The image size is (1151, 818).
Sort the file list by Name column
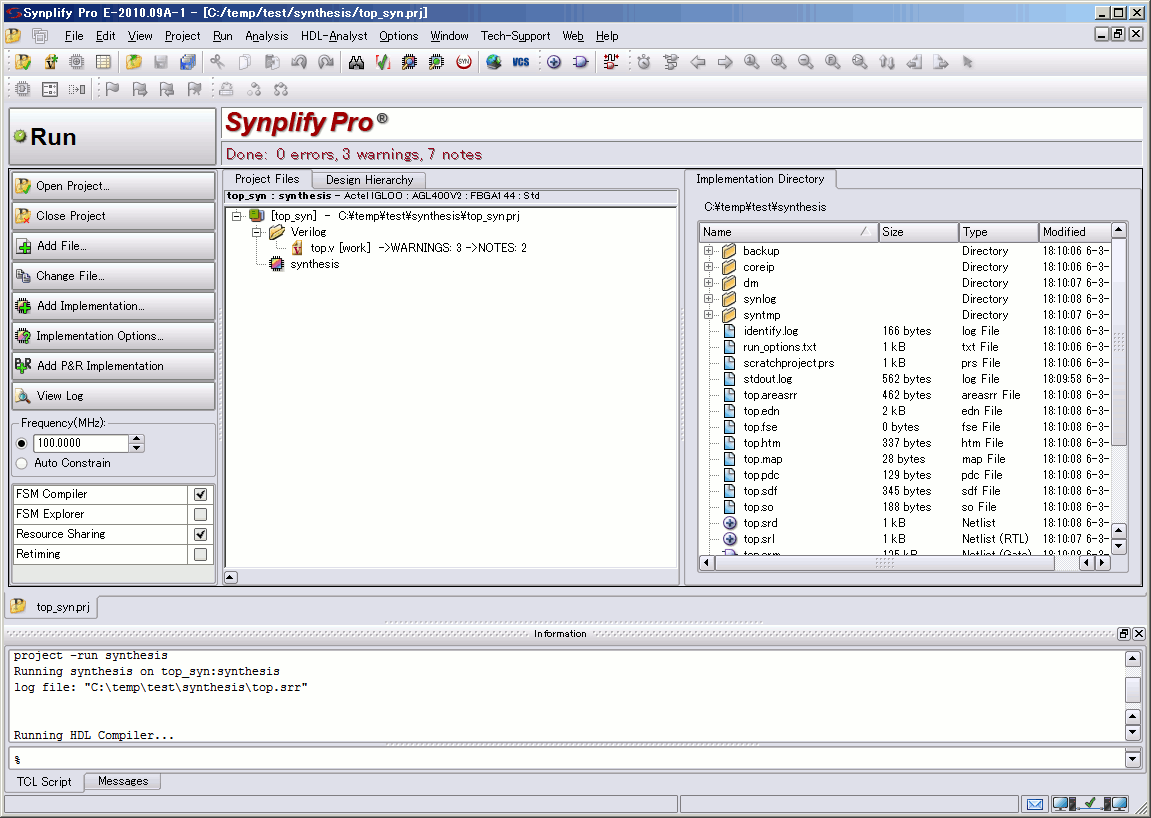click(x=788, y=232)
